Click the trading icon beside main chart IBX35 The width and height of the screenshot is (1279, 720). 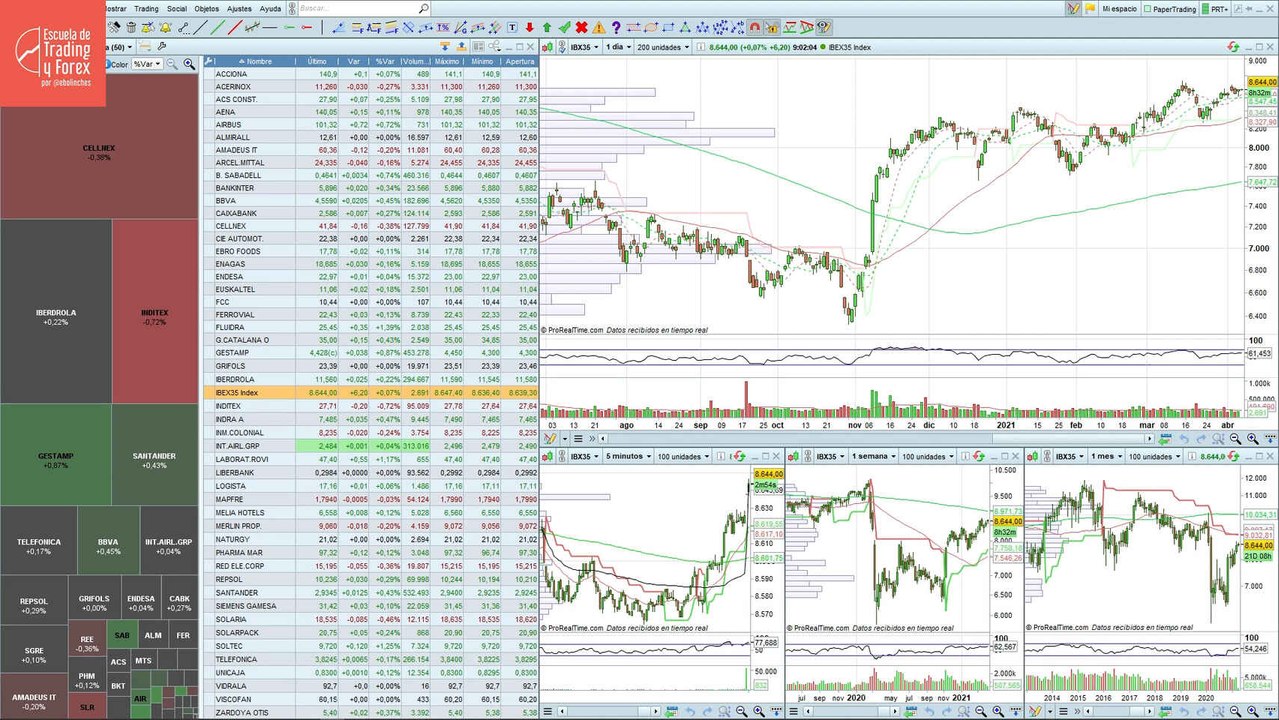click(546, 46)
